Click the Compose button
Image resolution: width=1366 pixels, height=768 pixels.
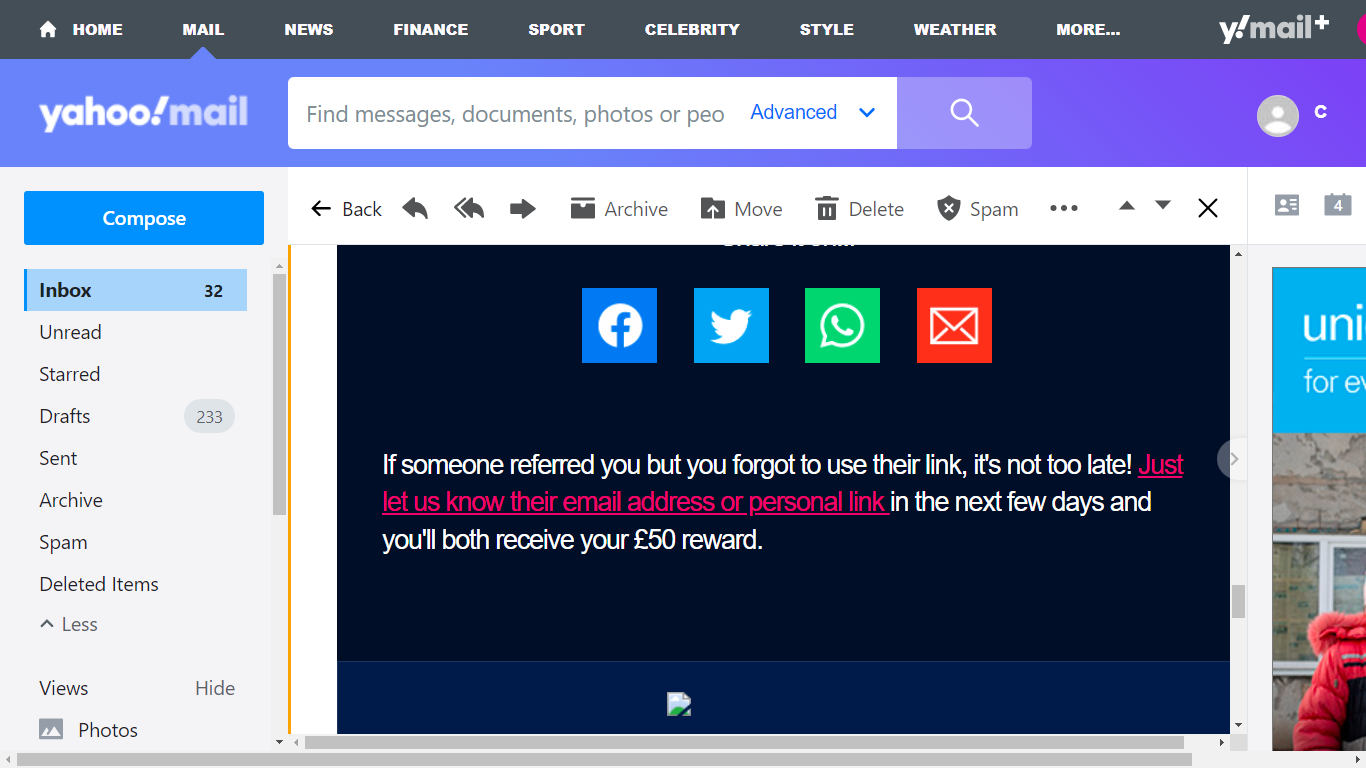144,218
